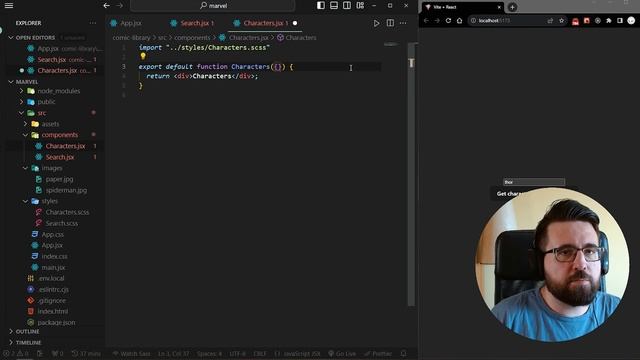
Task: Open Characters.scss in the file tree
Action: click(67, 212)
